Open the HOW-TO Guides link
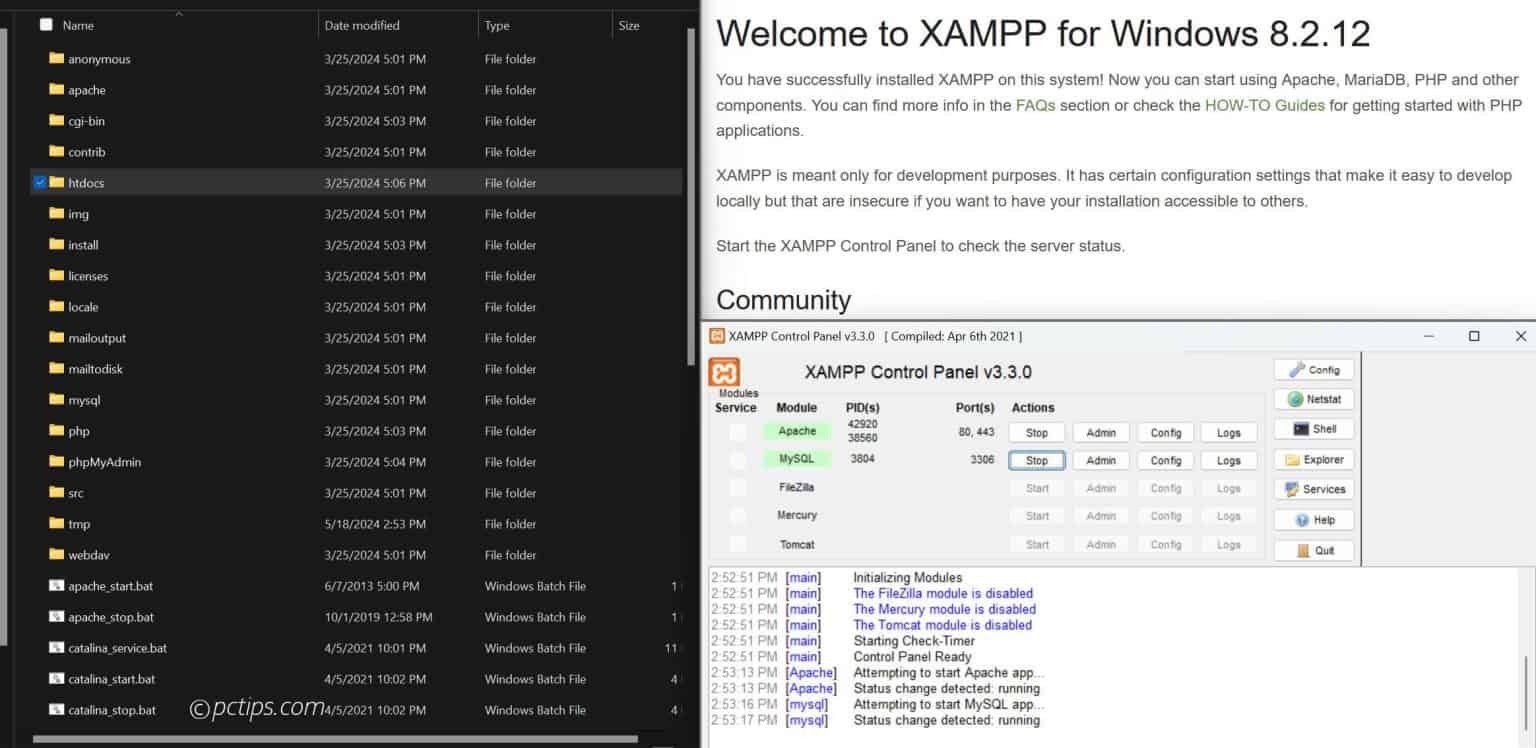 pyautogui.click(x=1264, y=105)
